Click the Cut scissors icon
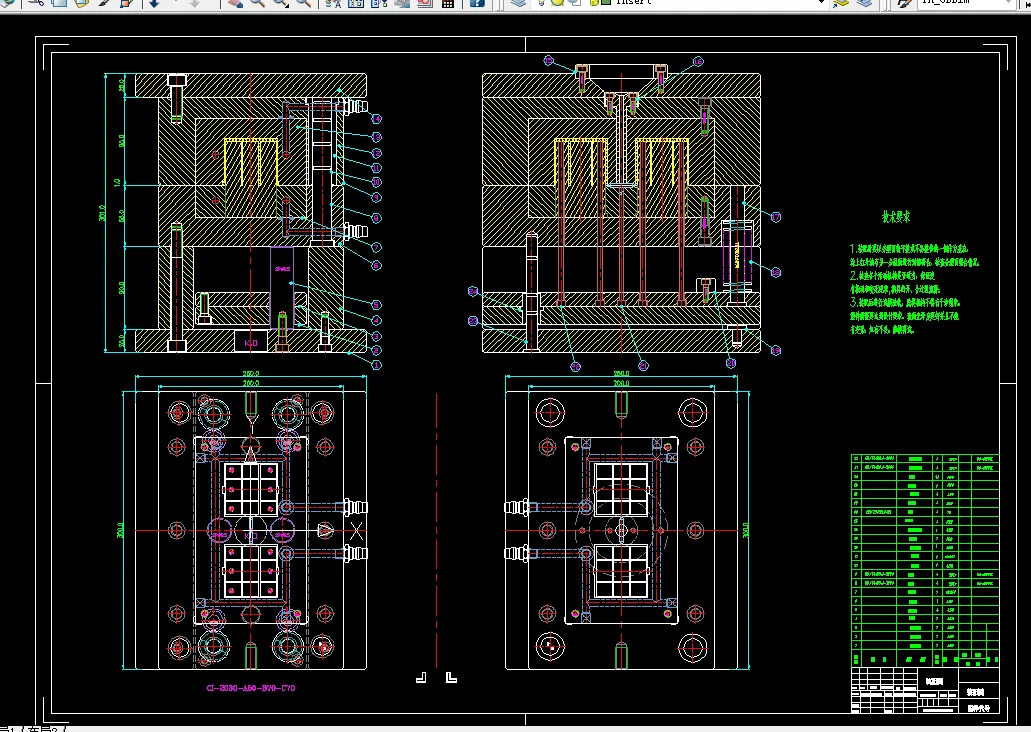 point(36,3)
